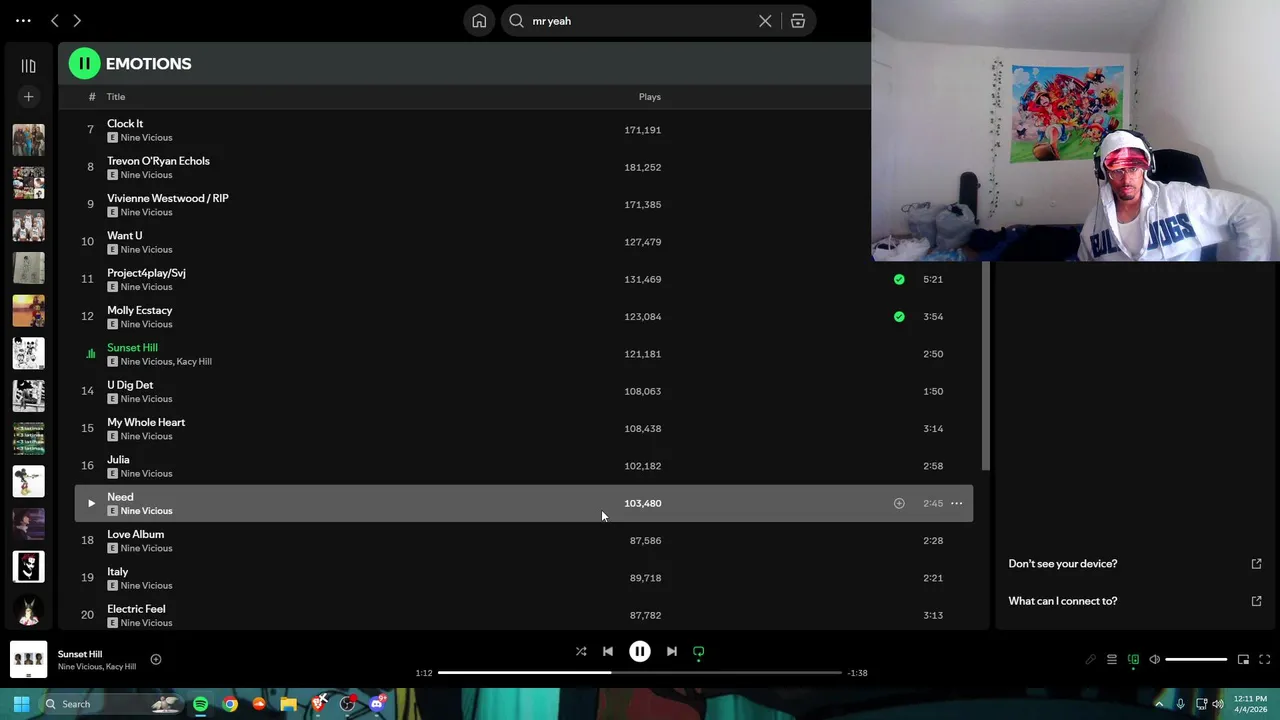Open the Browse icon beside search
The width and height of the screenshot is (1280, 720).
pos(798,21)
